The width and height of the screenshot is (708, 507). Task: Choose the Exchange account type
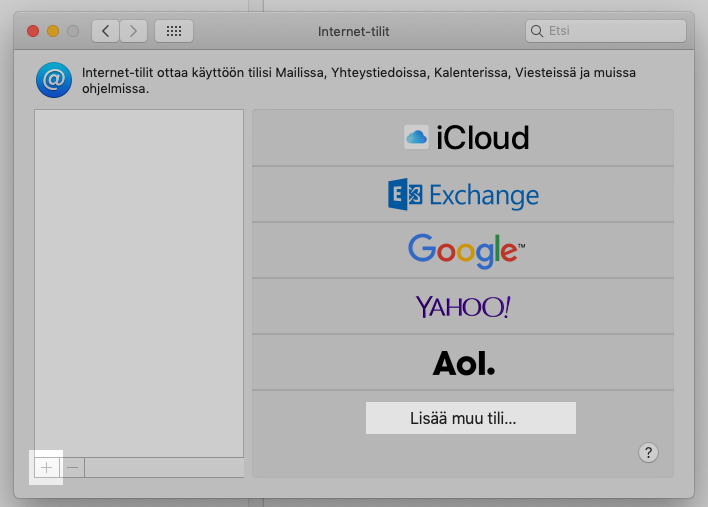point(463,194)
